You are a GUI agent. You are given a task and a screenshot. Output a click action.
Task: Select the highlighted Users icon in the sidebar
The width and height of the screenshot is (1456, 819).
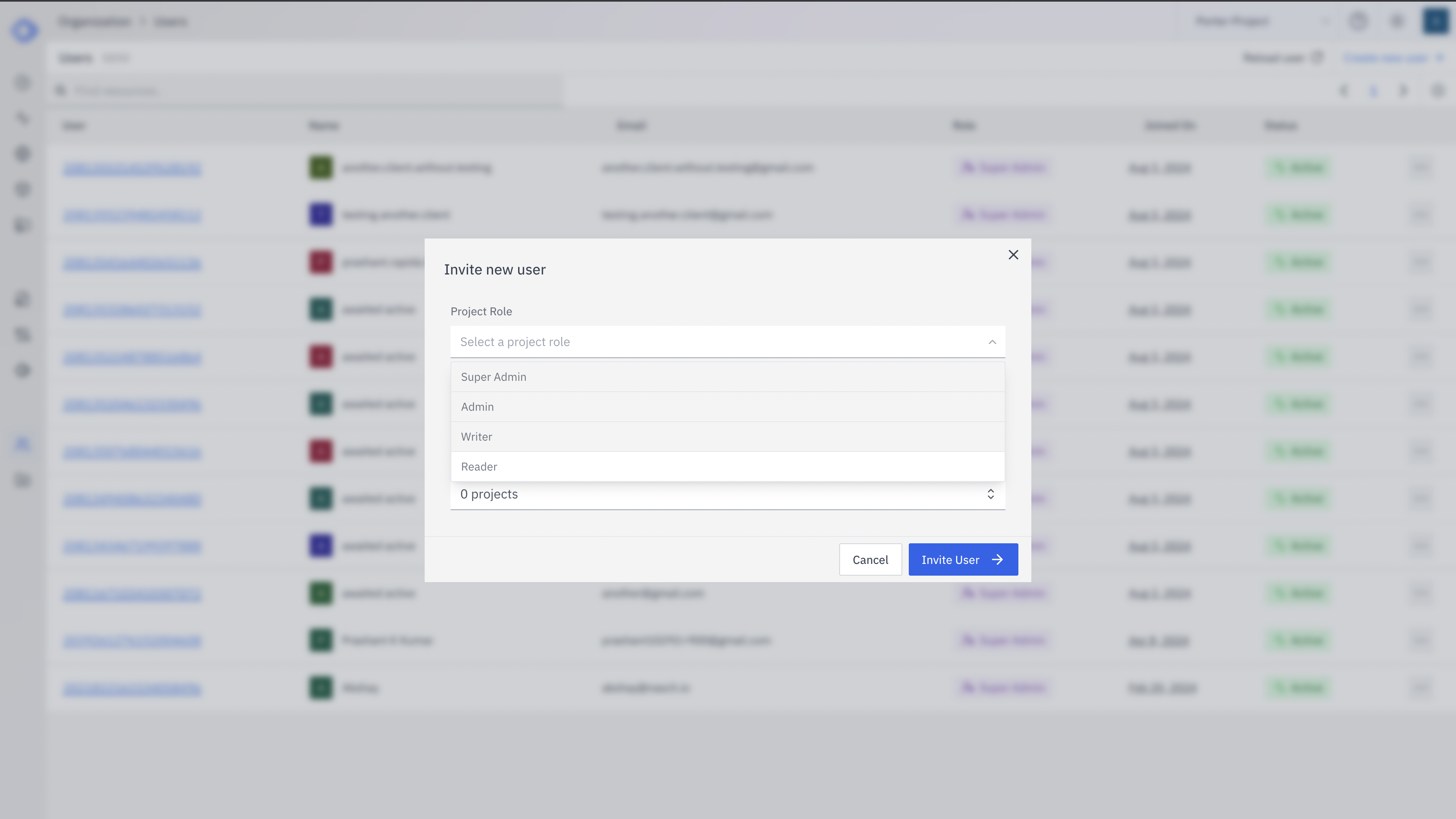[23, 444]
